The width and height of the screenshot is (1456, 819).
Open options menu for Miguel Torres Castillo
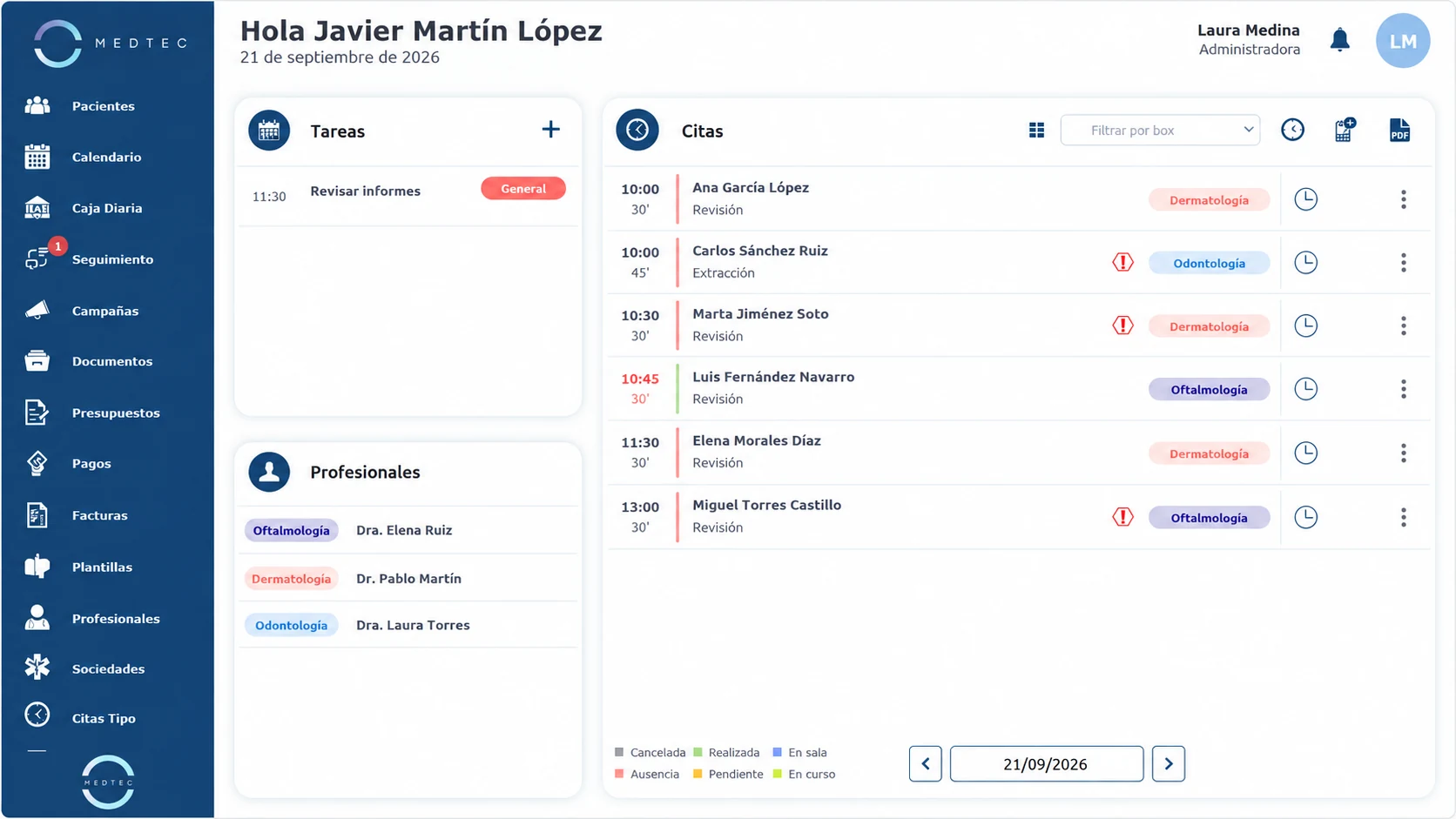[x=1403, y=518]
